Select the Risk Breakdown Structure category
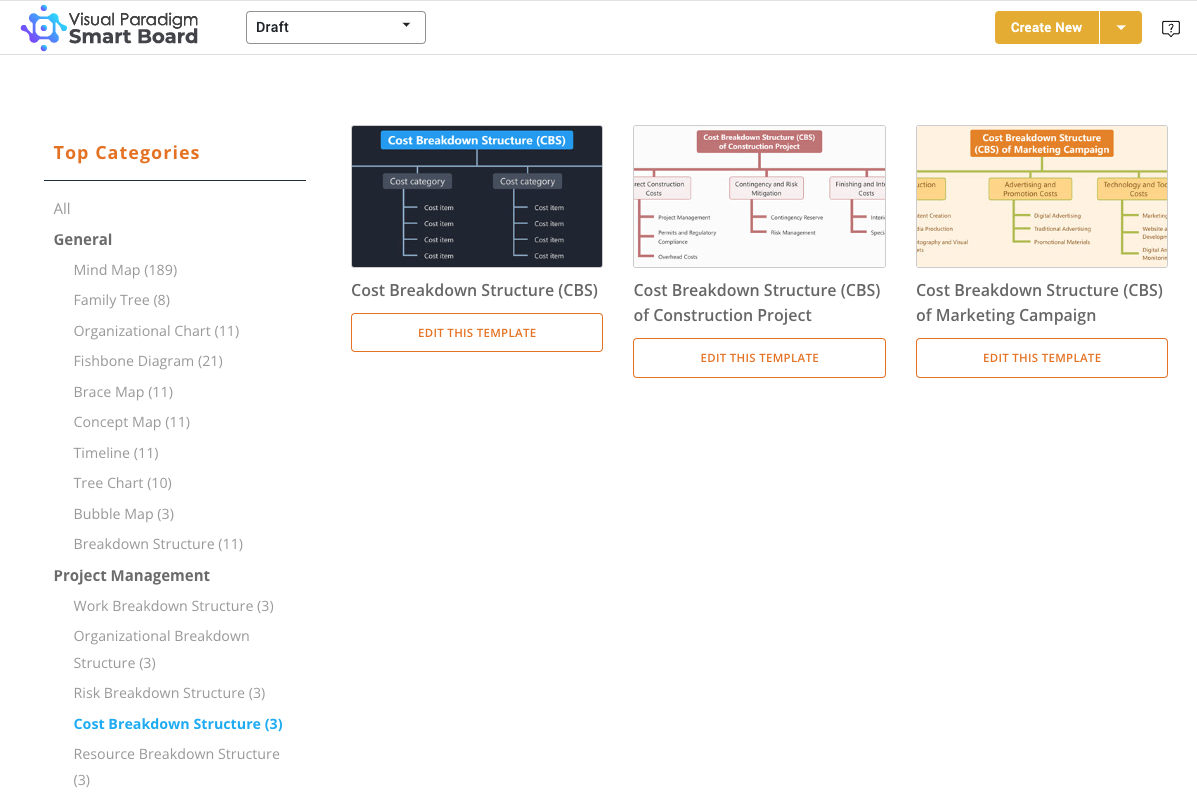Image resolution: width=1197 pixels, height=796 pixels. click(x=169, y=692)
